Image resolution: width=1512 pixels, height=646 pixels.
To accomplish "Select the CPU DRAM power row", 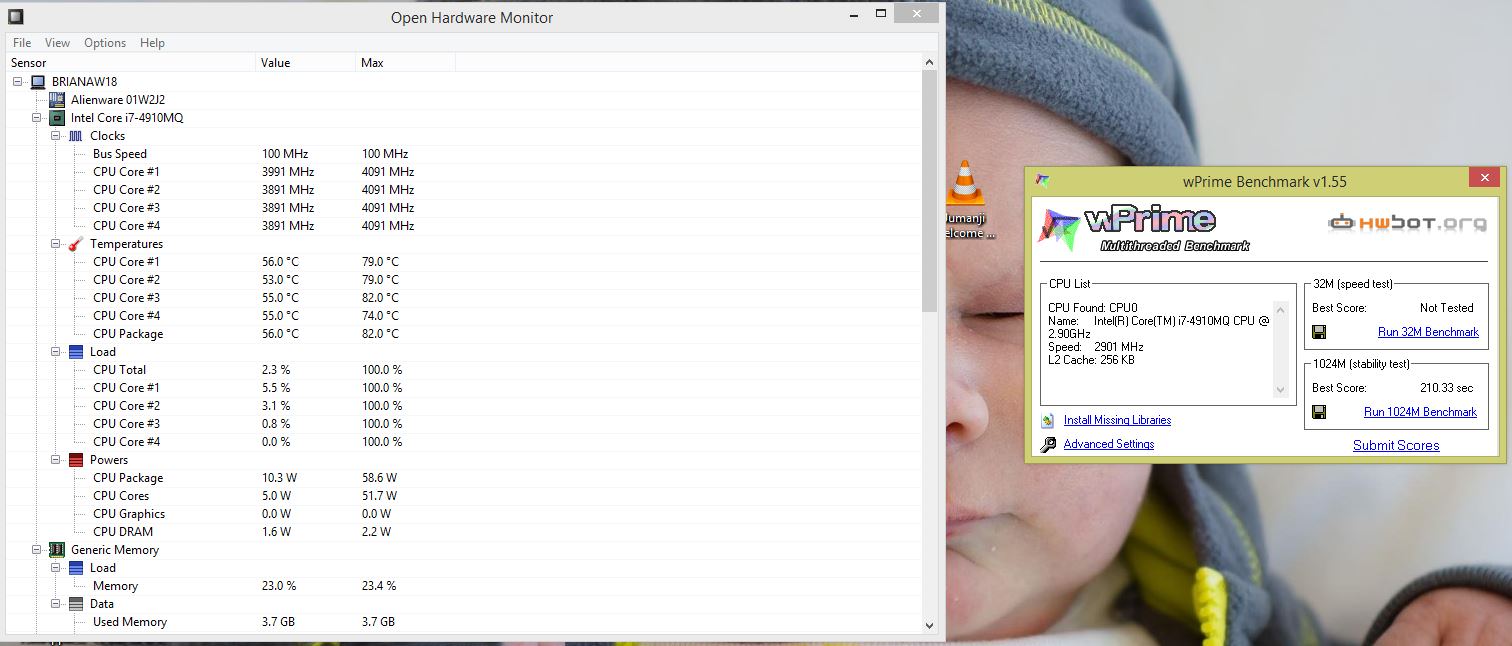I will [463, 532].
